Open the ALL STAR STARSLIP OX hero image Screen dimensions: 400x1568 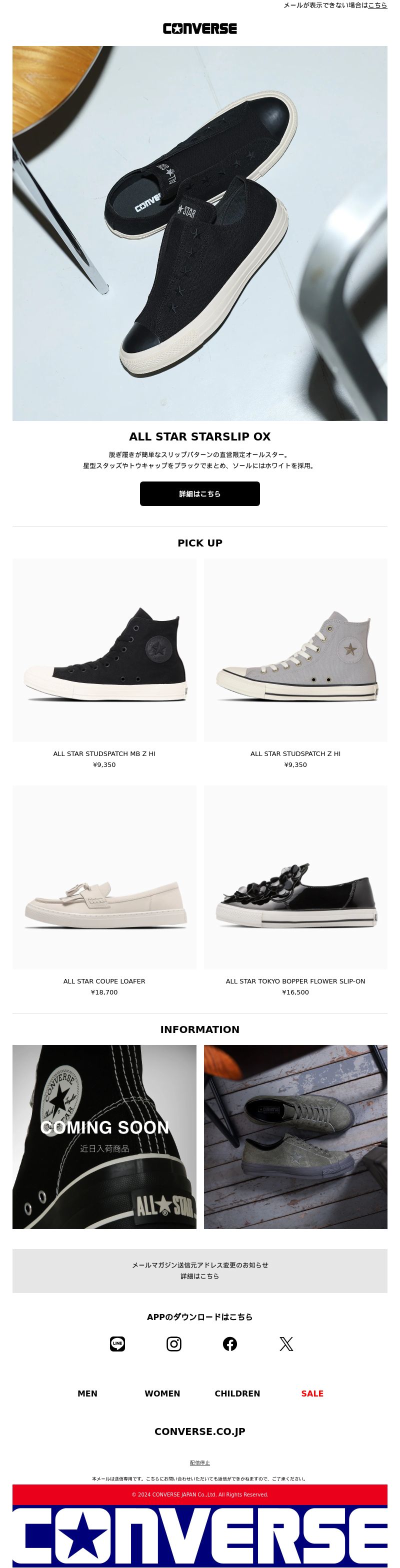(199, 233)
